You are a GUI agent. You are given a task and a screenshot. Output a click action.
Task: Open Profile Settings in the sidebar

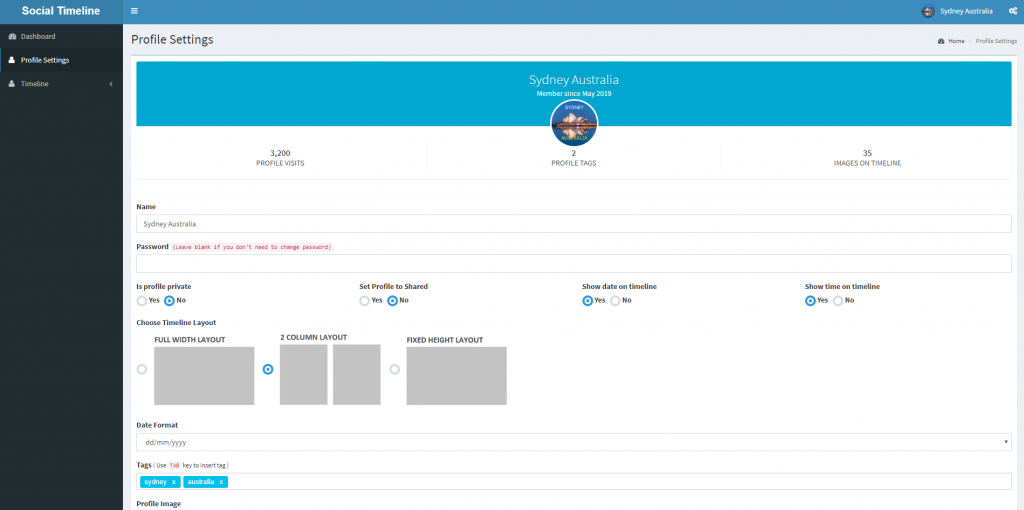(61, 60)
